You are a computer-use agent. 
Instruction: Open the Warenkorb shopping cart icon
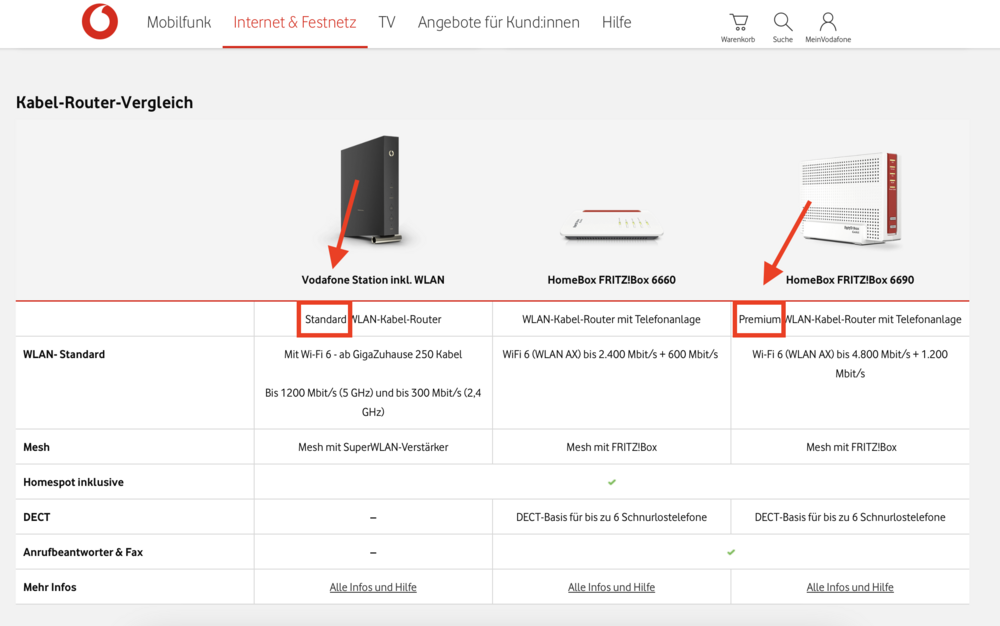(x=739, y=22)
